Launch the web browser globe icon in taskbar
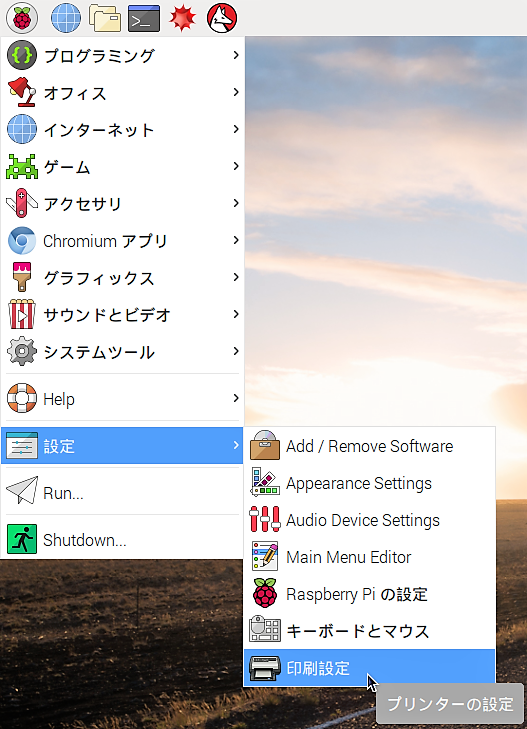527x729 pixels. [66, 18]
